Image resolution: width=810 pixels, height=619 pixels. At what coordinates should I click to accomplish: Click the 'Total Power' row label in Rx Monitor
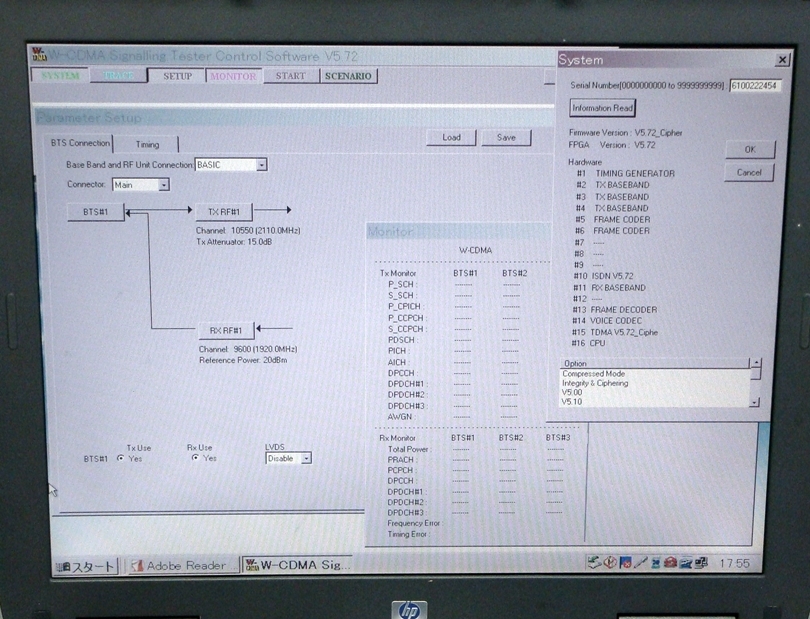[408, 450]
